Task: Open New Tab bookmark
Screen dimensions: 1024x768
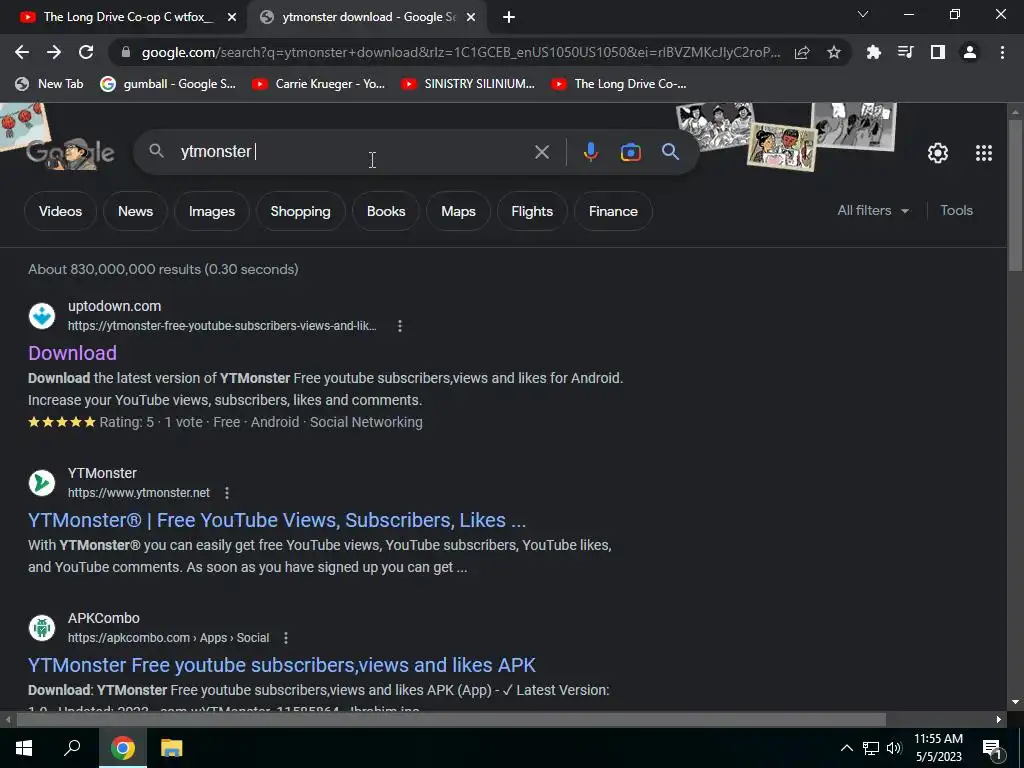Action: coord(50,84)
